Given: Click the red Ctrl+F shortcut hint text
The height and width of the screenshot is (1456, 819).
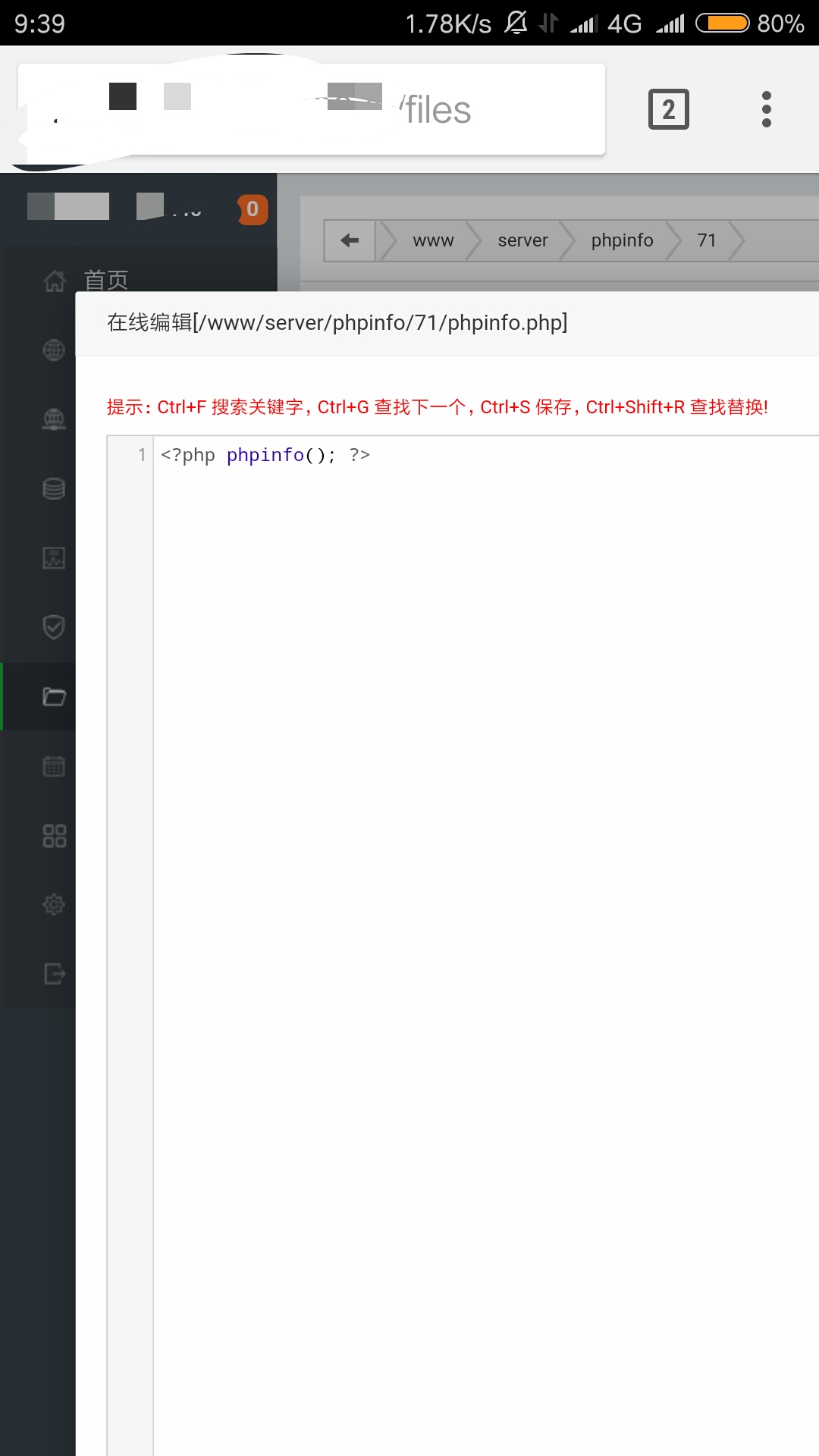Looking at the screenshot, I should pyautogui.click(x=438, y=407).
